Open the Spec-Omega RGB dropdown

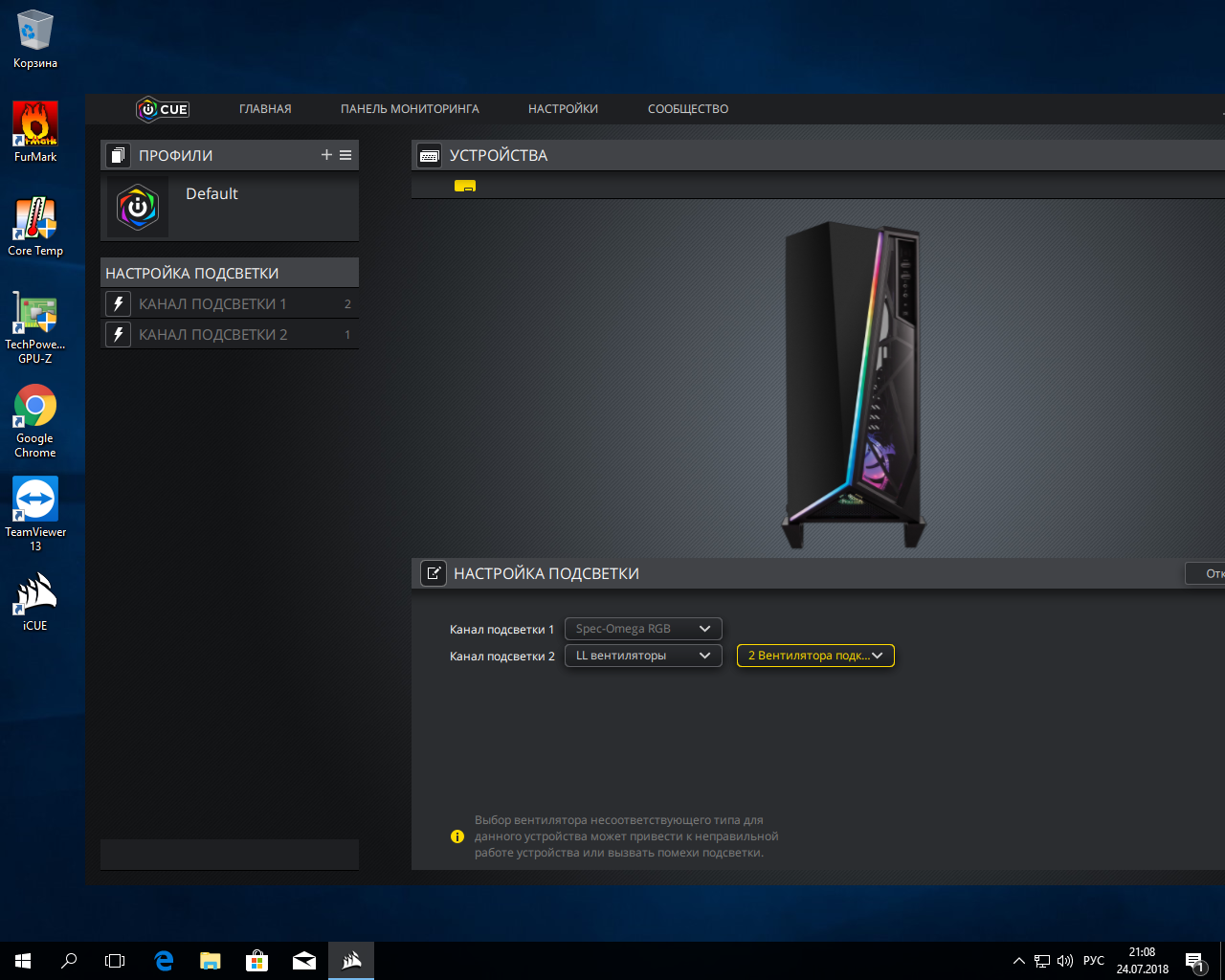click(x=643, y=629)
